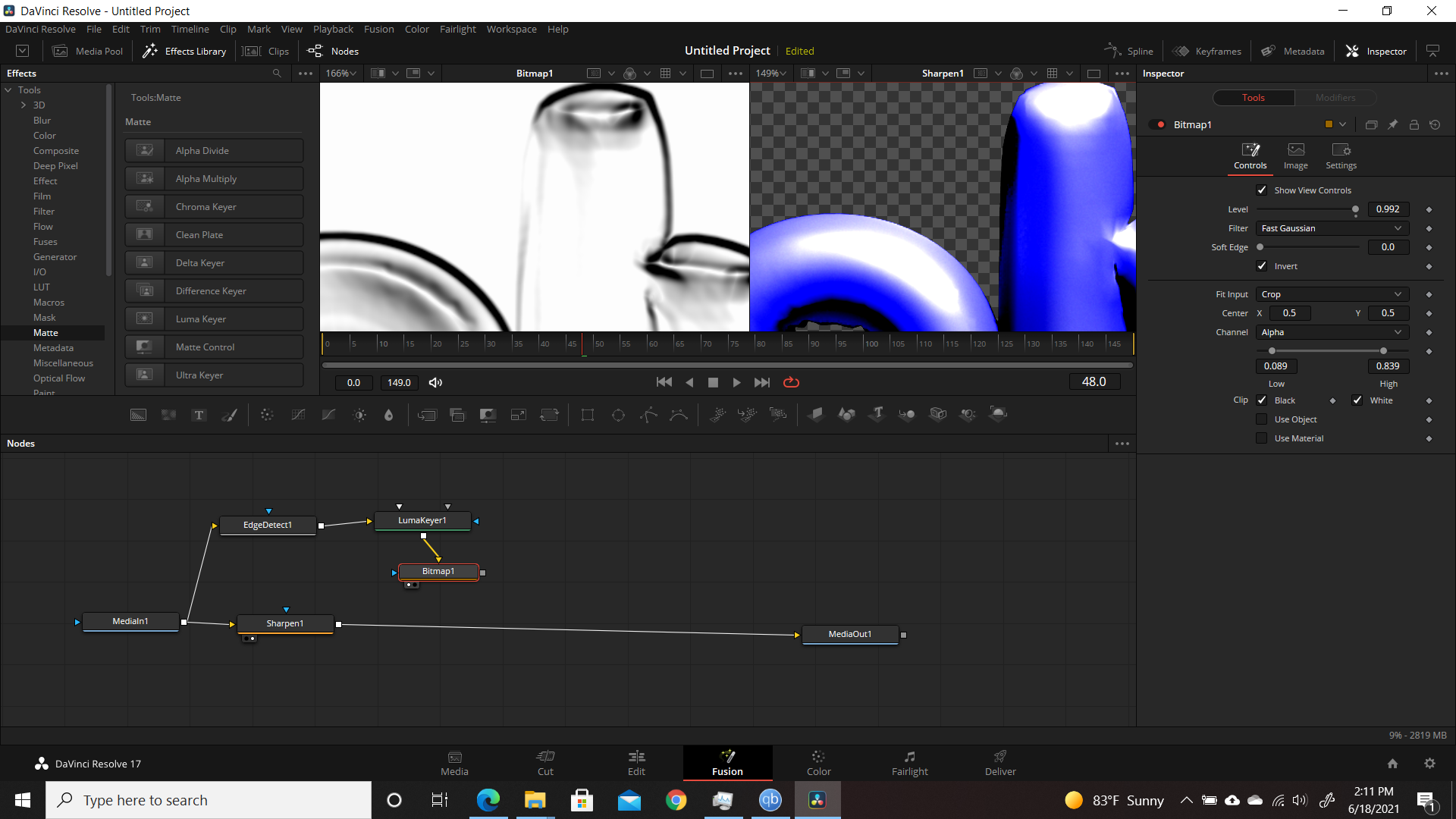Add a Matte Control node from the toolbar
Screen dimensions: 1456x819
point(488,415)
